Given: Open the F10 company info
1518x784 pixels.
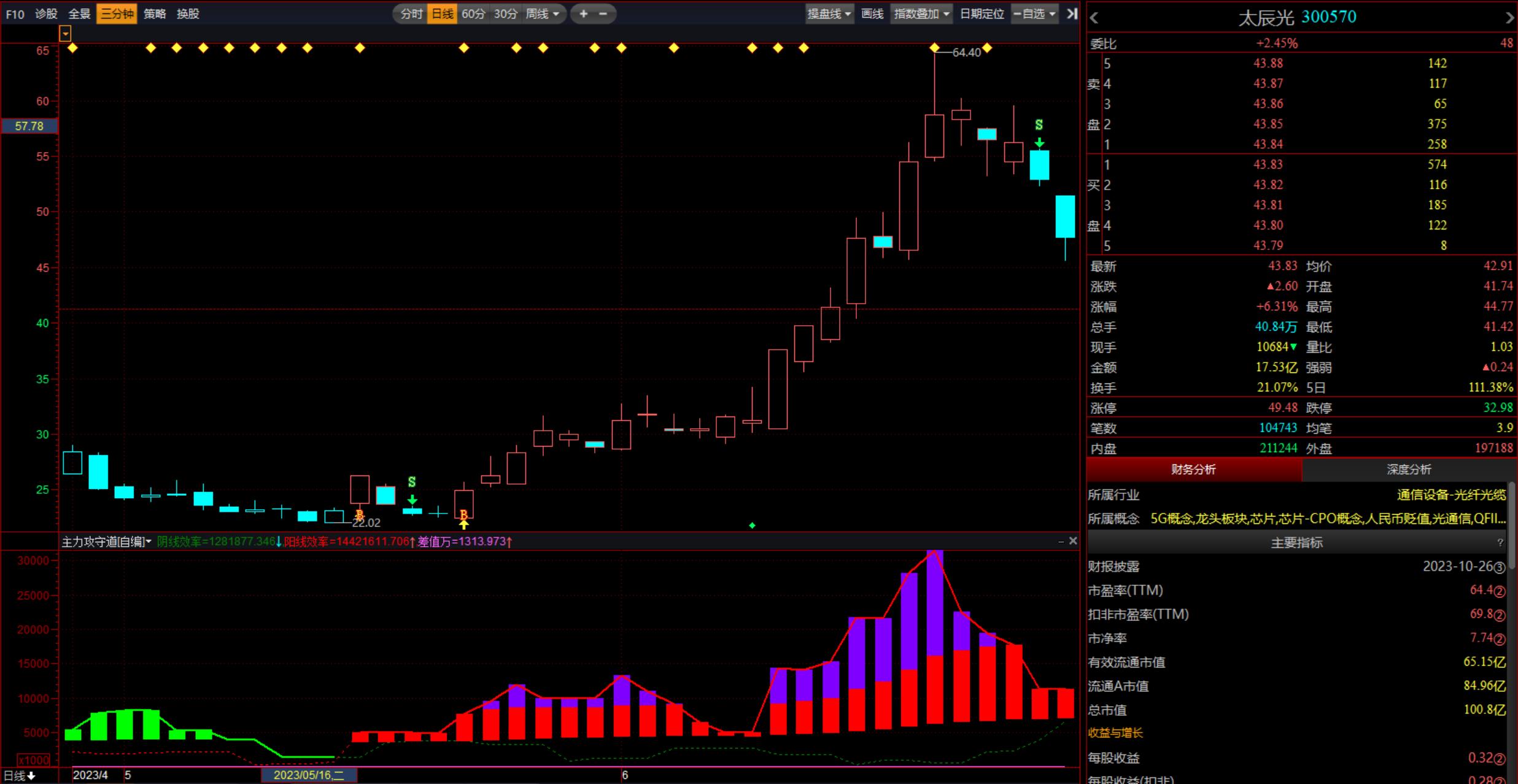Looking at the screenshot, I should point(15,13).
